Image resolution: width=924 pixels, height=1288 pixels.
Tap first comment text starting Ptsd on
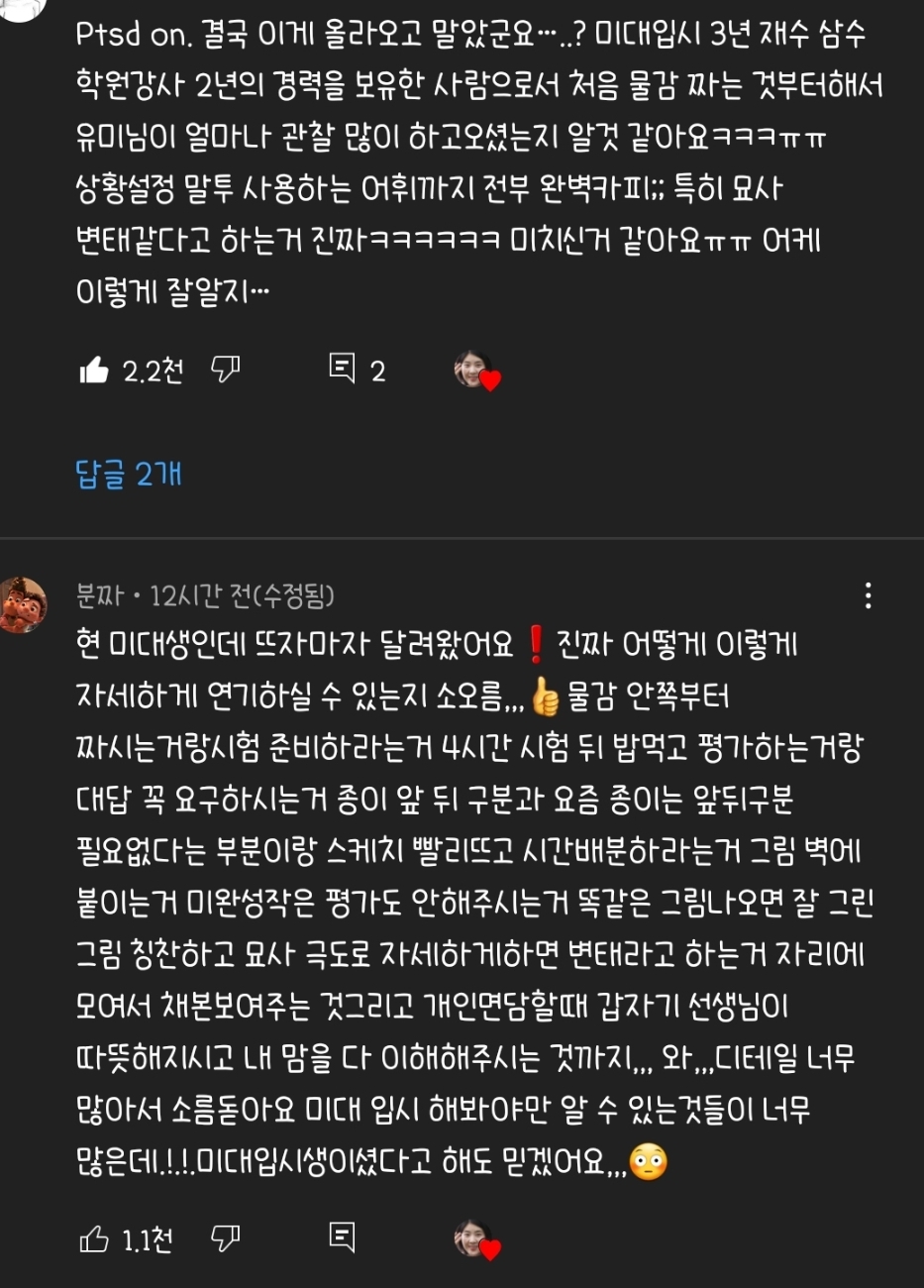[x=479, y=164]
